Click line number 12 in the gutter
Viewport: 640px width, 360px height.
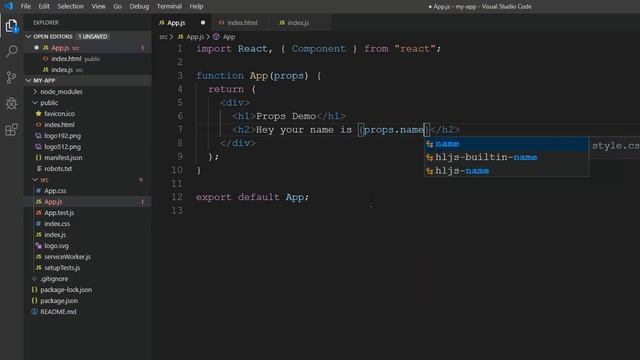[177, 197]
